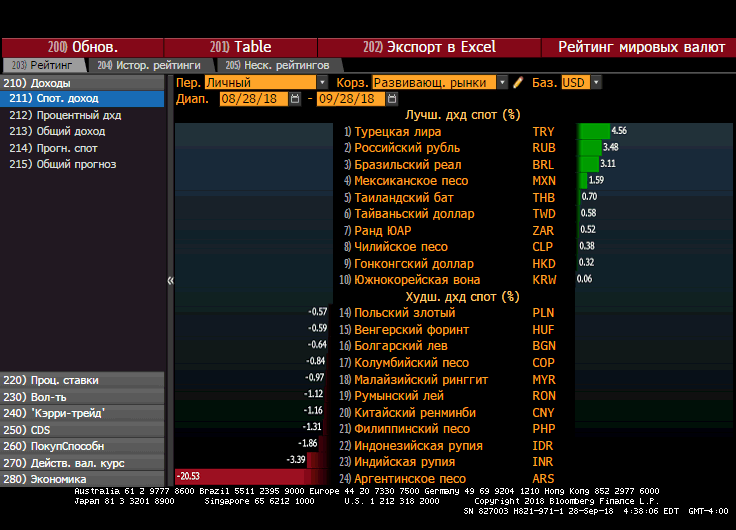
Task: Click the green 3.48 bar for RUB
Action: 590,147
